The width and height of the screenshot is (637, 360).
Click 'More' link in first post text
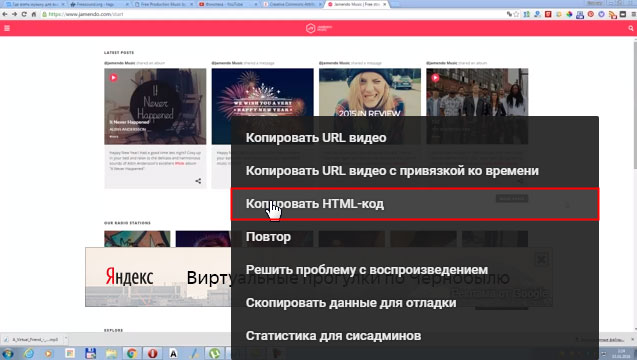click(x=179, y=163)
